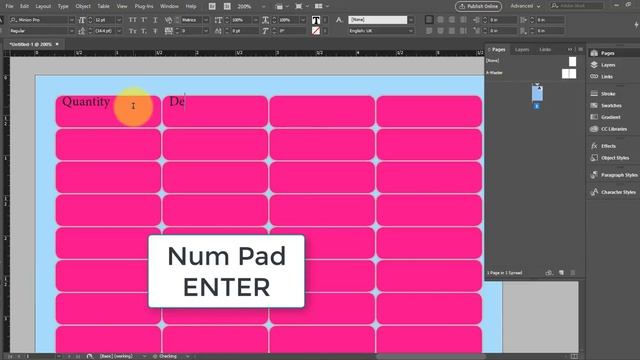Switch to the Links tab in the panel group
This screenshot has height=360, width=640.
(545, 49)
